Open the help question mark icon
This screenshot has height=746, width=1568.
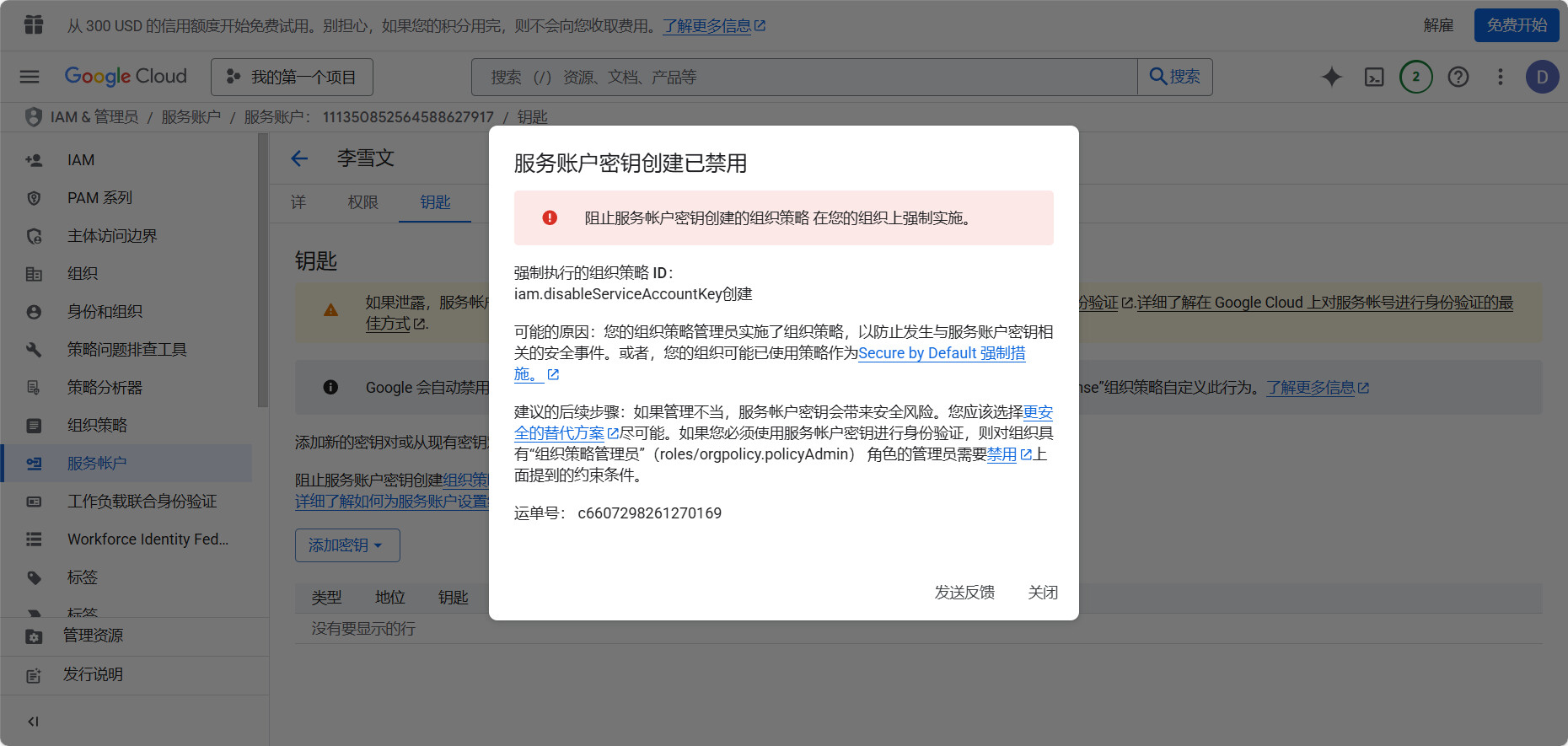[1458, 77]
